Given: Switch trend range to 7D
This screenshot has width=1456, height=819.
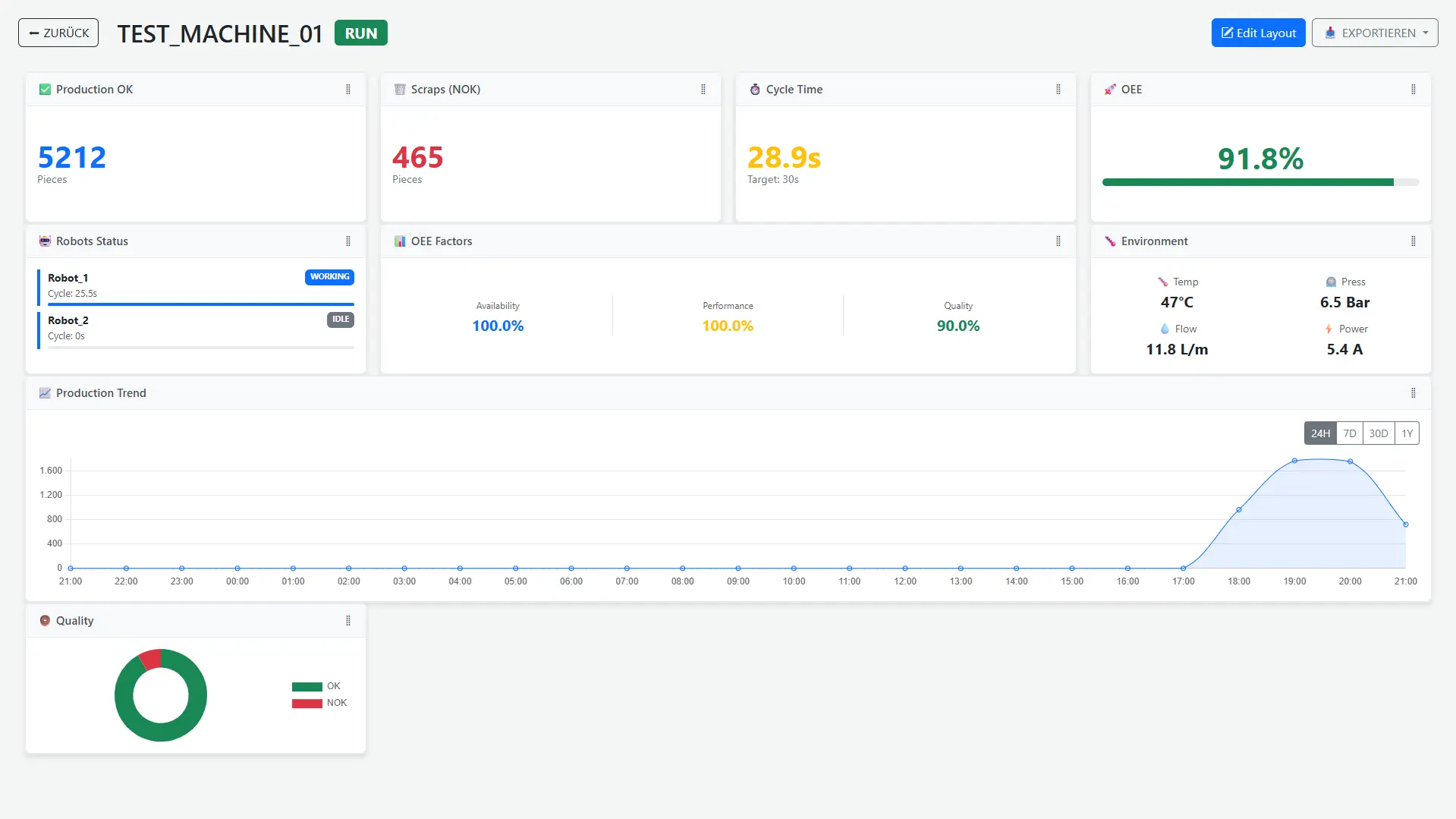Looking at the screenshot, I should pyautogui.click(x=1350, y=433).
